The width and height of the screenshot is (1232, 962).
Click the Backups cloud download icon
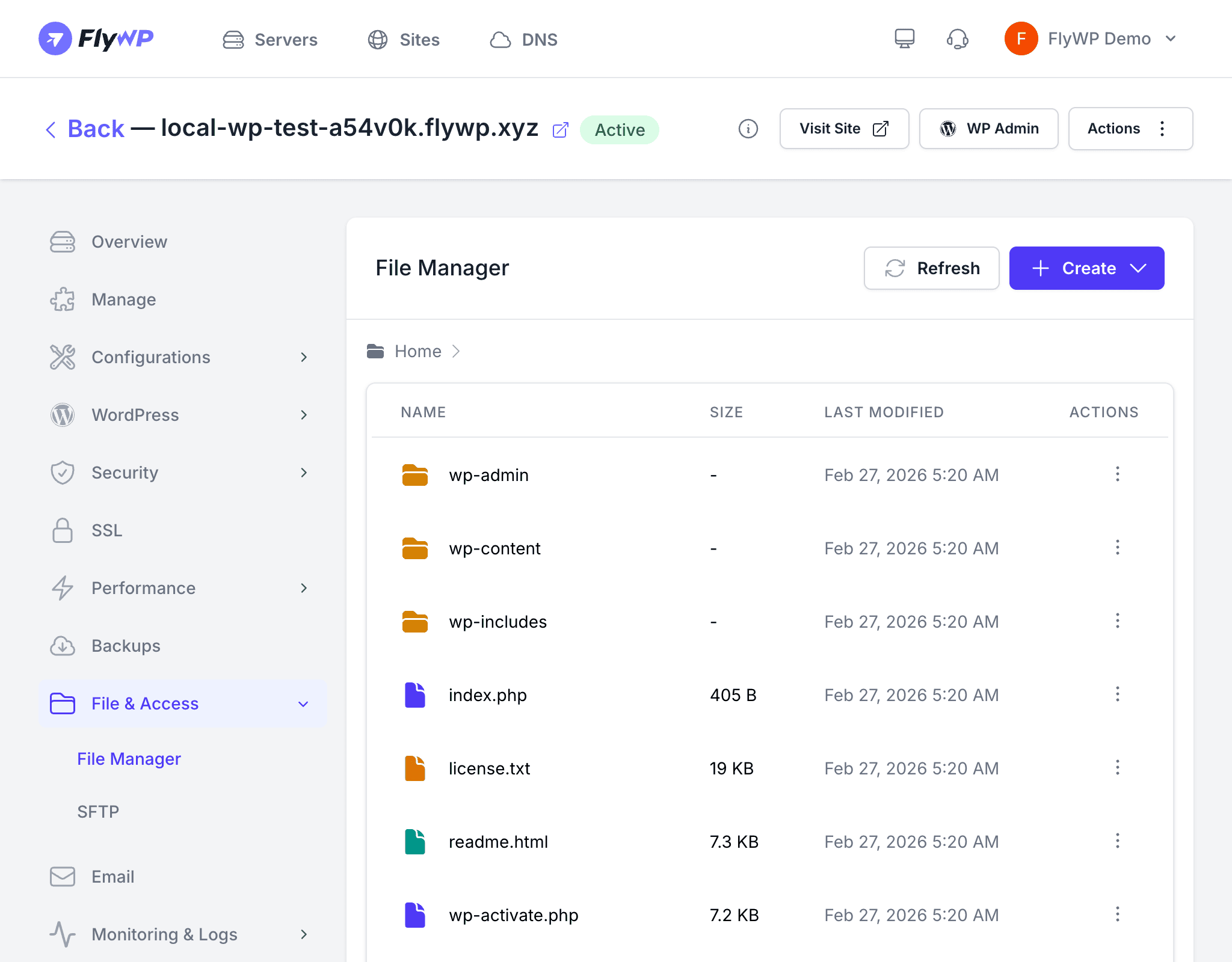[x=62, y=646]
